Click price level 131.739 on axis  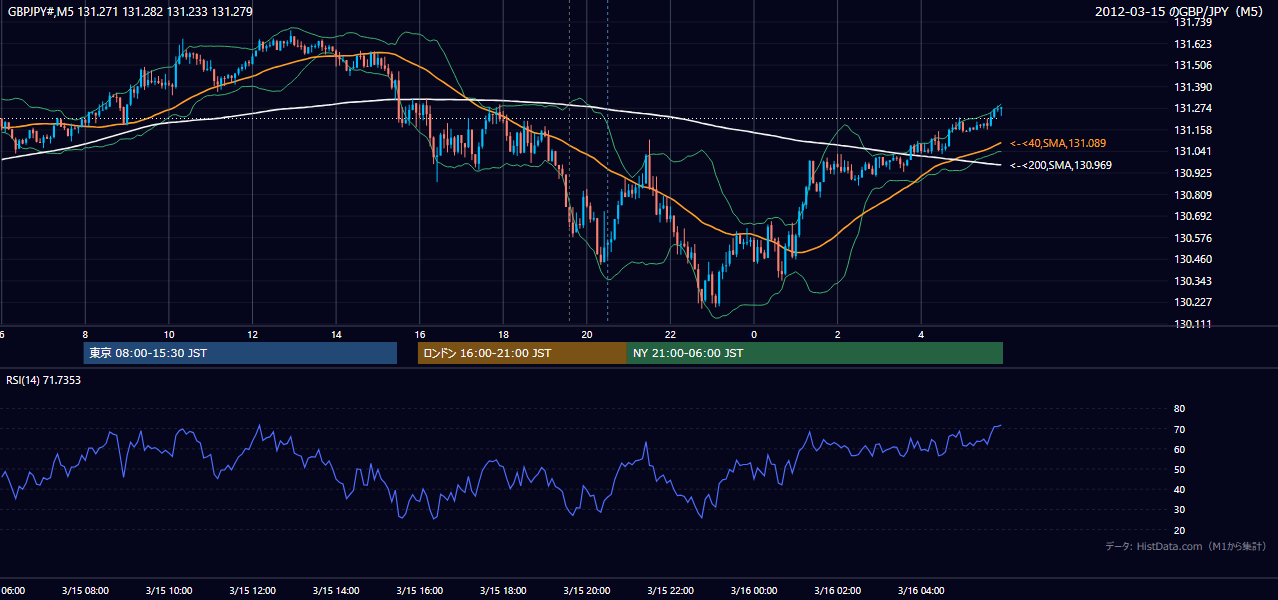pos(1193,22)
